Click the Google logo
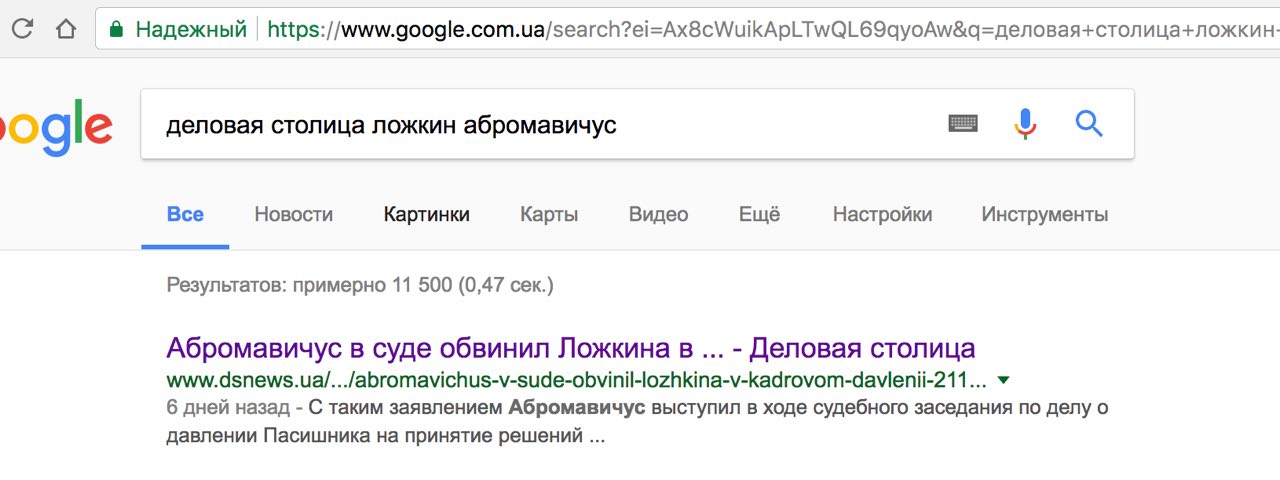 click(55, 127)
